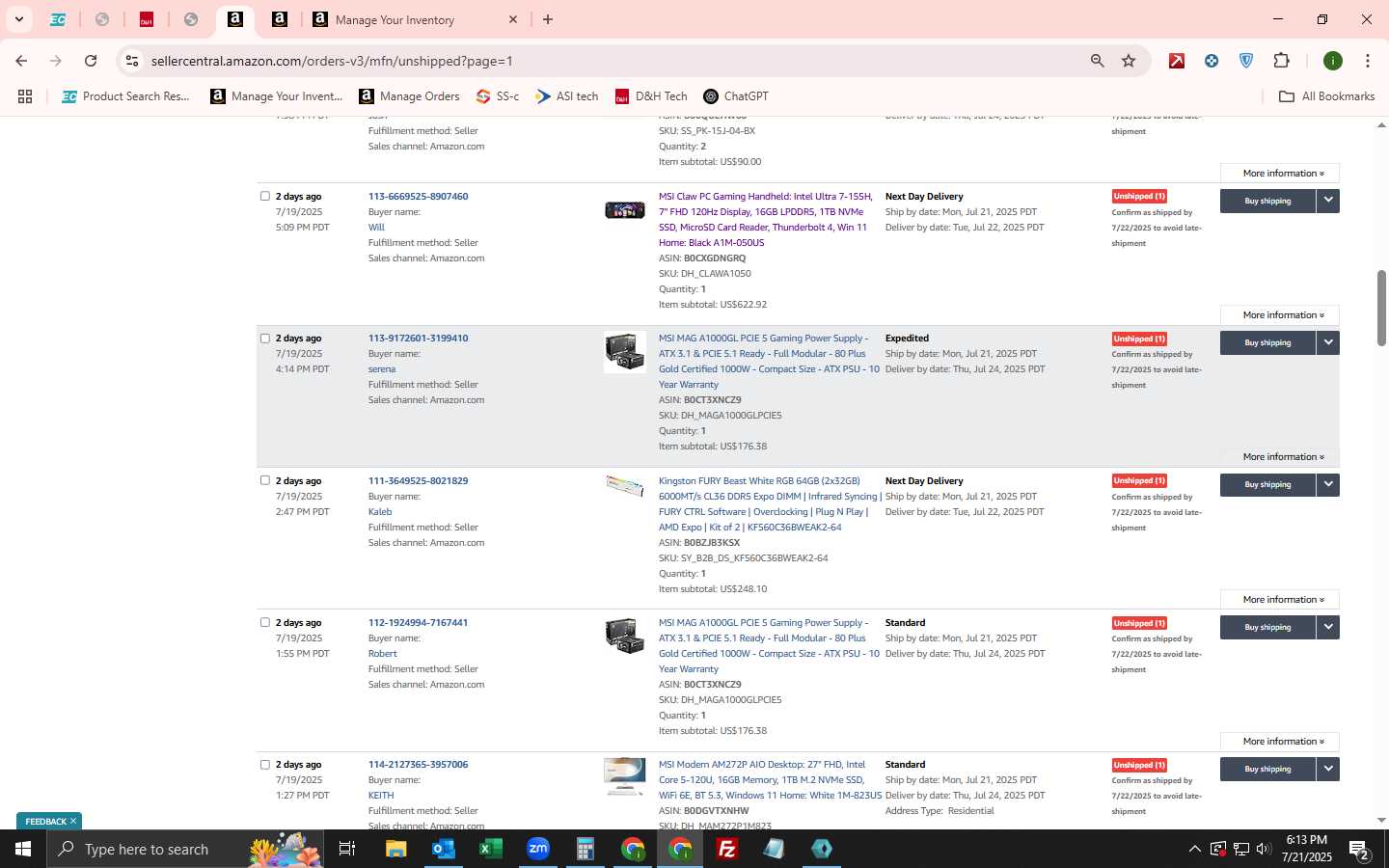Expand More information for serena's PSU order
The image size is (1389, 868).
pos(1280,457)
